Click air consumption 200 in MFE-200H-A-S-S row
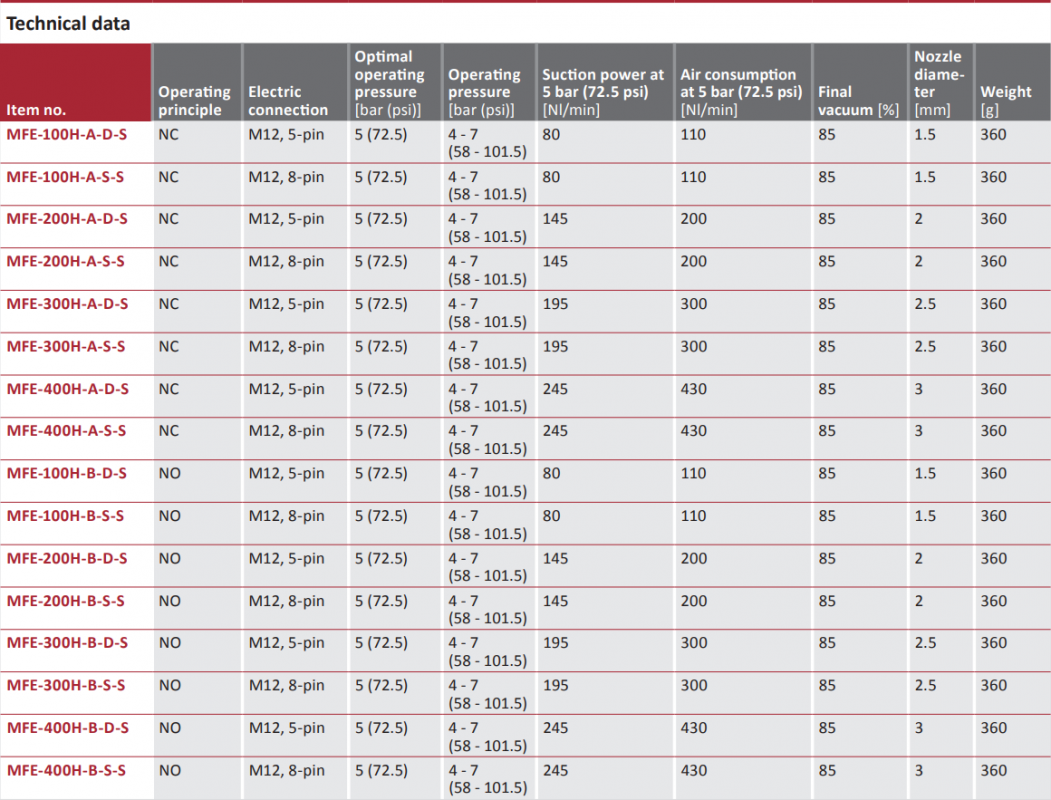1051x800 pixels. (x=694, y=262)
